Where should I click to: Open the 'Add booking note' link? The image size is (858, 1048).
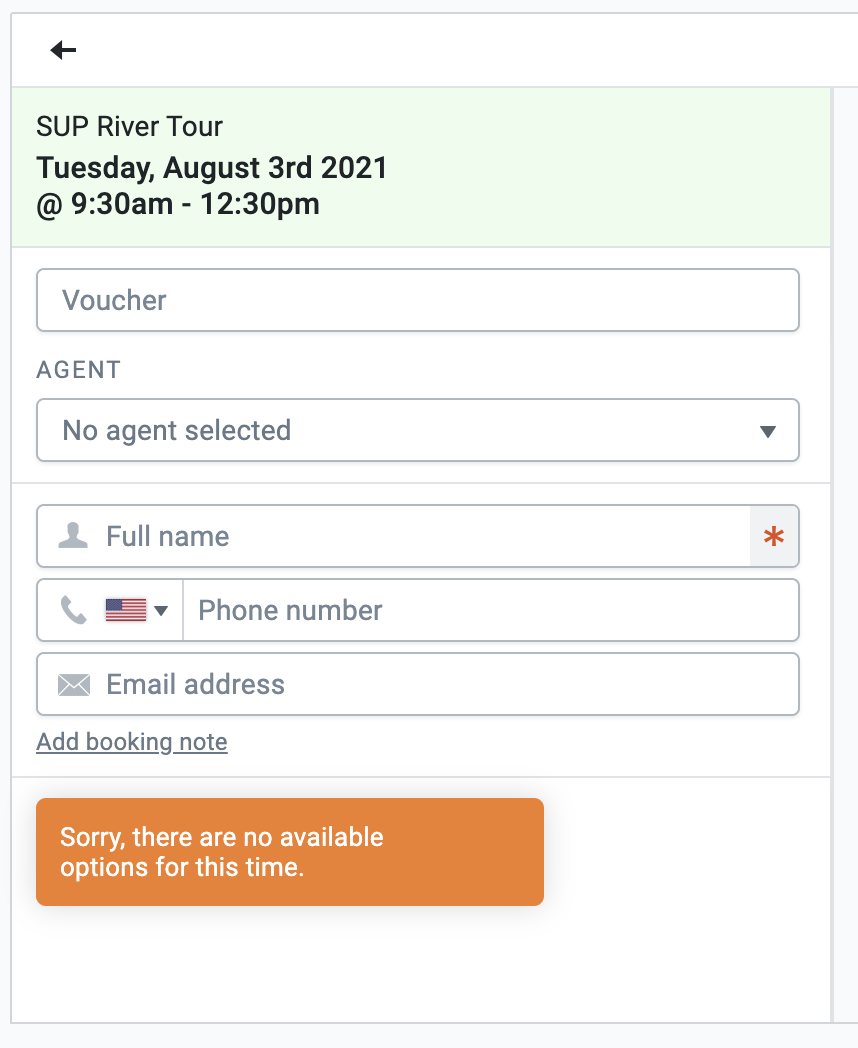tap(132, 742)
